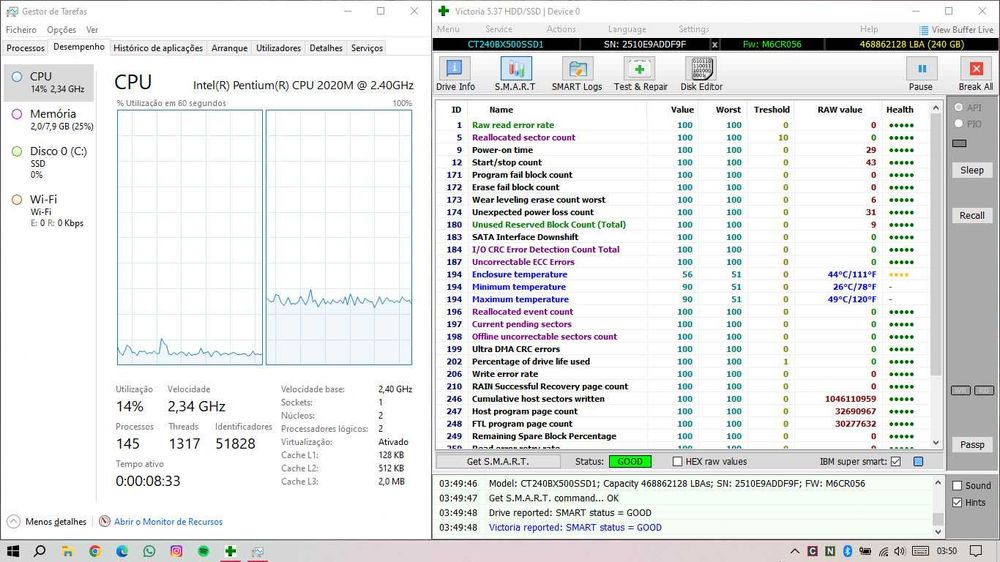Switch to the Processos tab
The image size is (1000, 562).
tap(26, 48)
